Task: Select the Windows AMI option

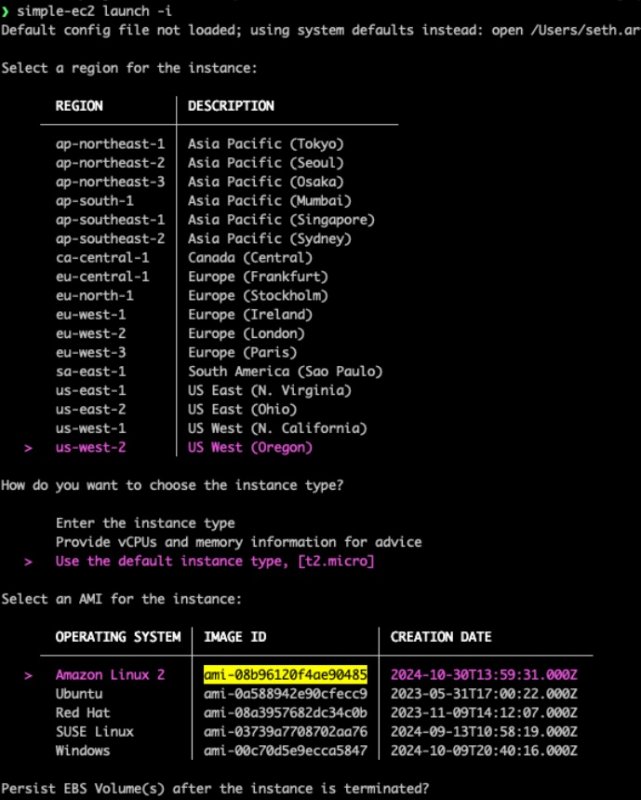Action: [x=82, y=751]
